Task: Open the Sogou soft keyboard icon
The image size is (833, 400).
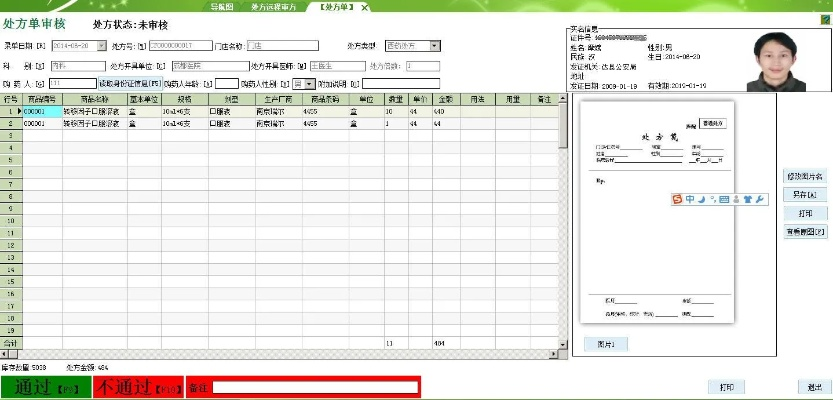Action: pyautogui.click(x=724, y=200)
